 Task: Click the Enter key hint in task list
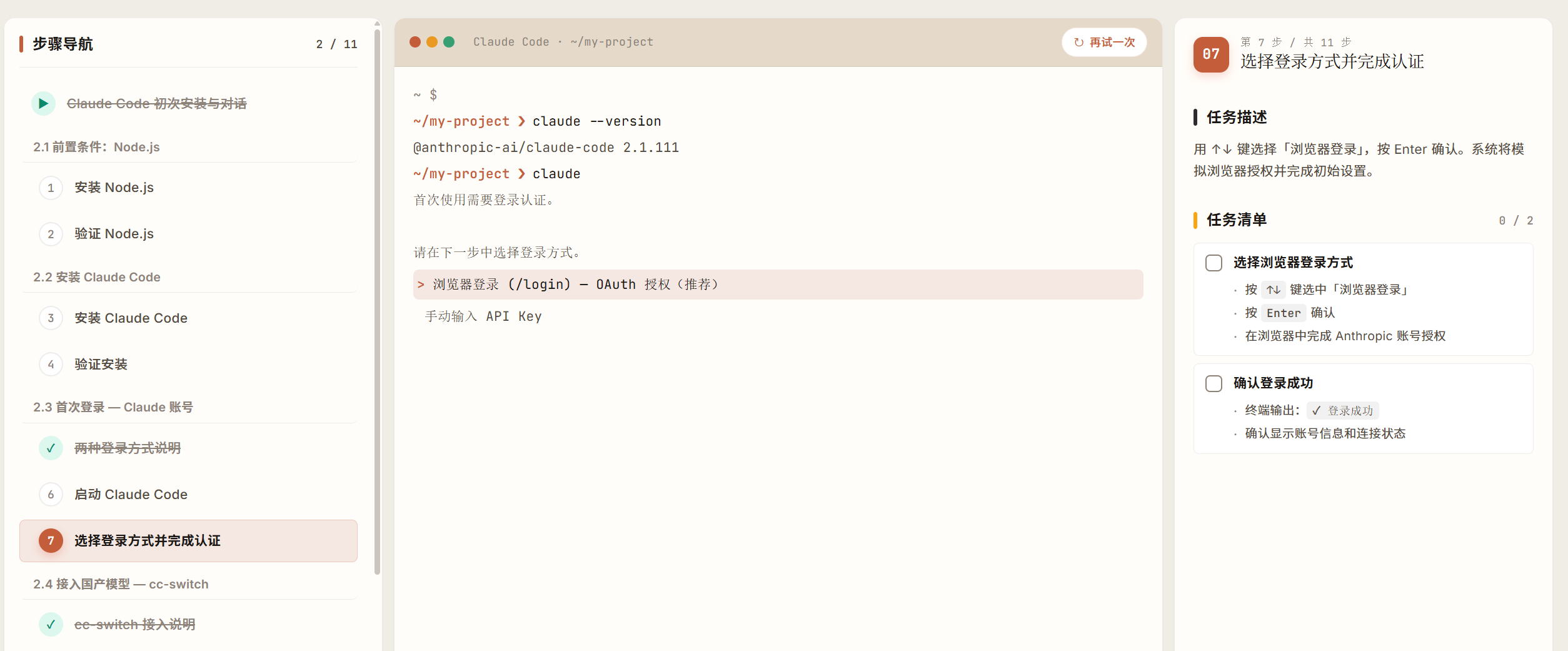tap(1284, 313)
